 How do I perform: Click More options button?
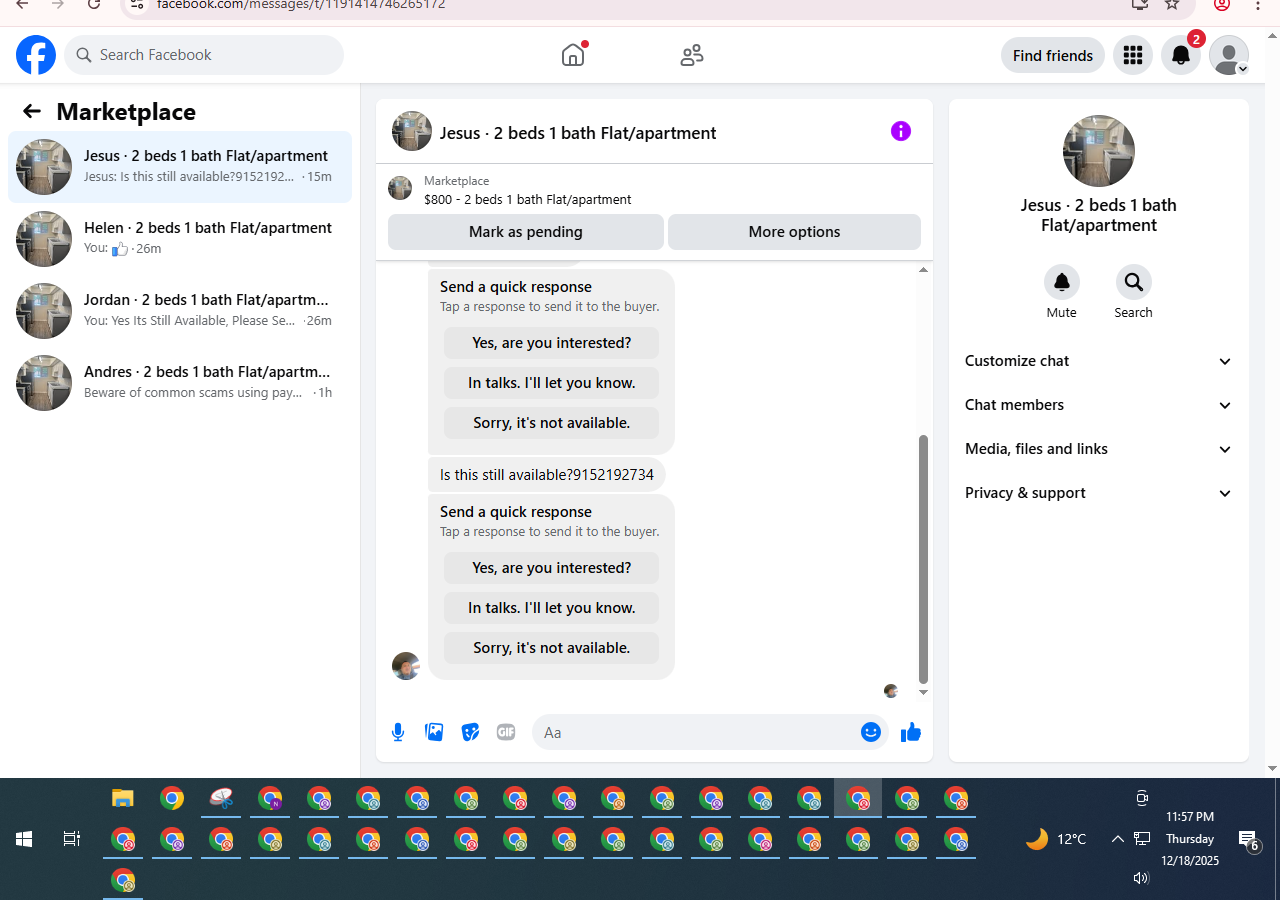794,232
